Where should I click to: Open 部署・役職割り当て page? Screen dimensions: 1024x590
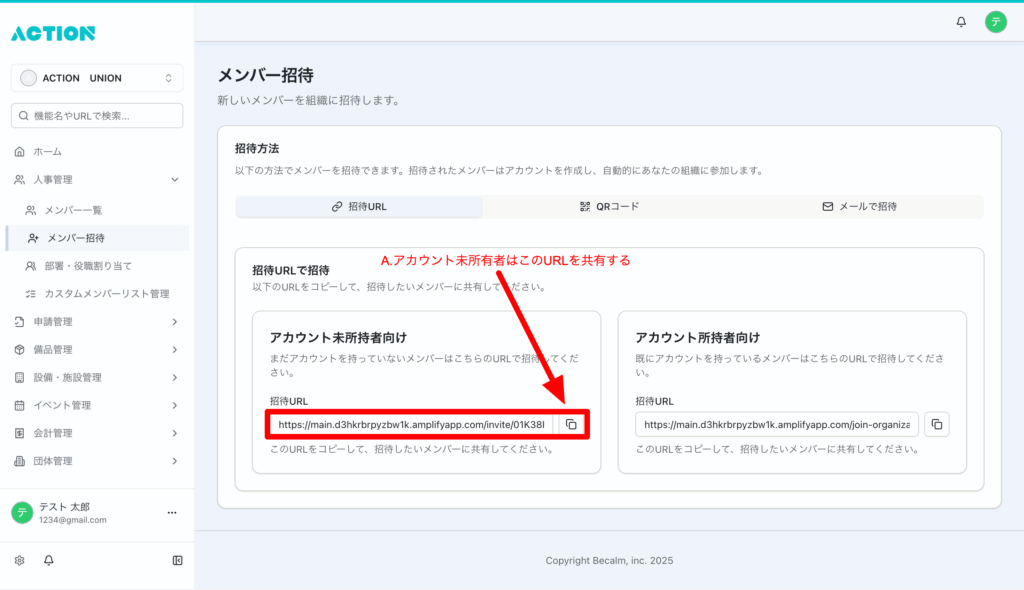tap(88, 266)
